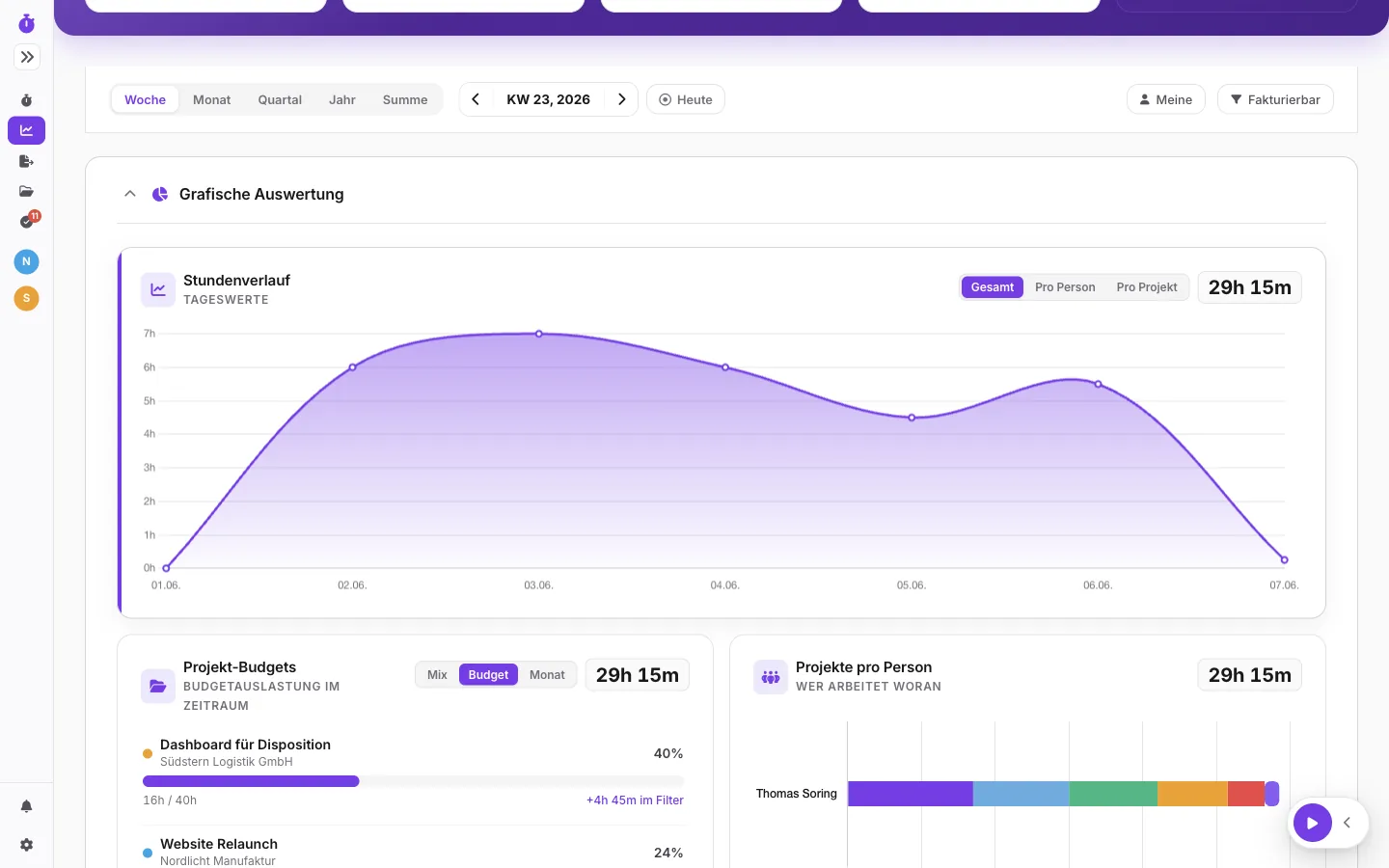This screenshot has height=868, width=1389.
Task: Switch the time range to Quartal
Action: click(x=280, y=99)
